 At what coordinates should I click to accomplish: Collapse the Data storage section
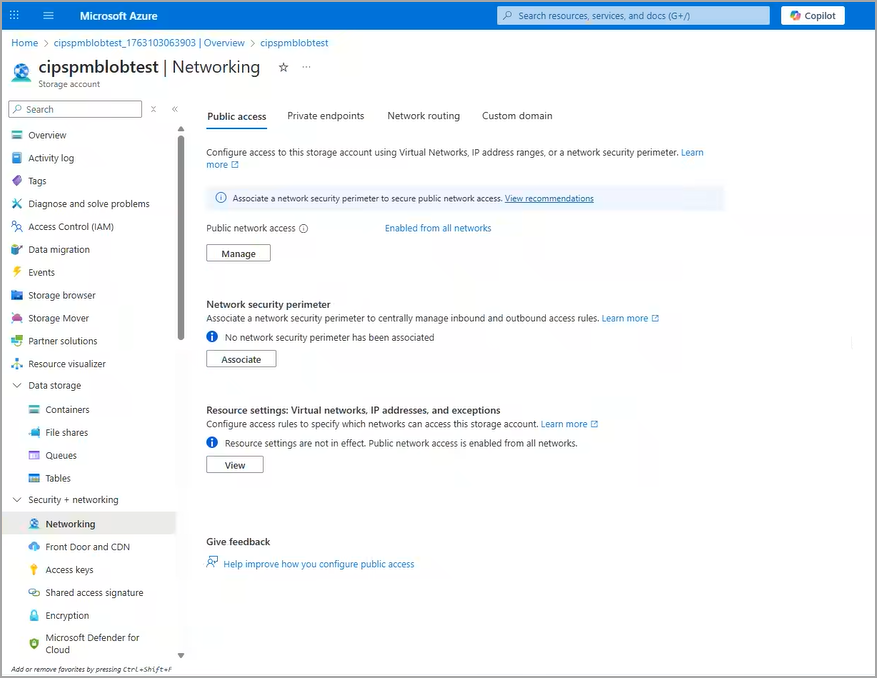click(x=17, y=385)
